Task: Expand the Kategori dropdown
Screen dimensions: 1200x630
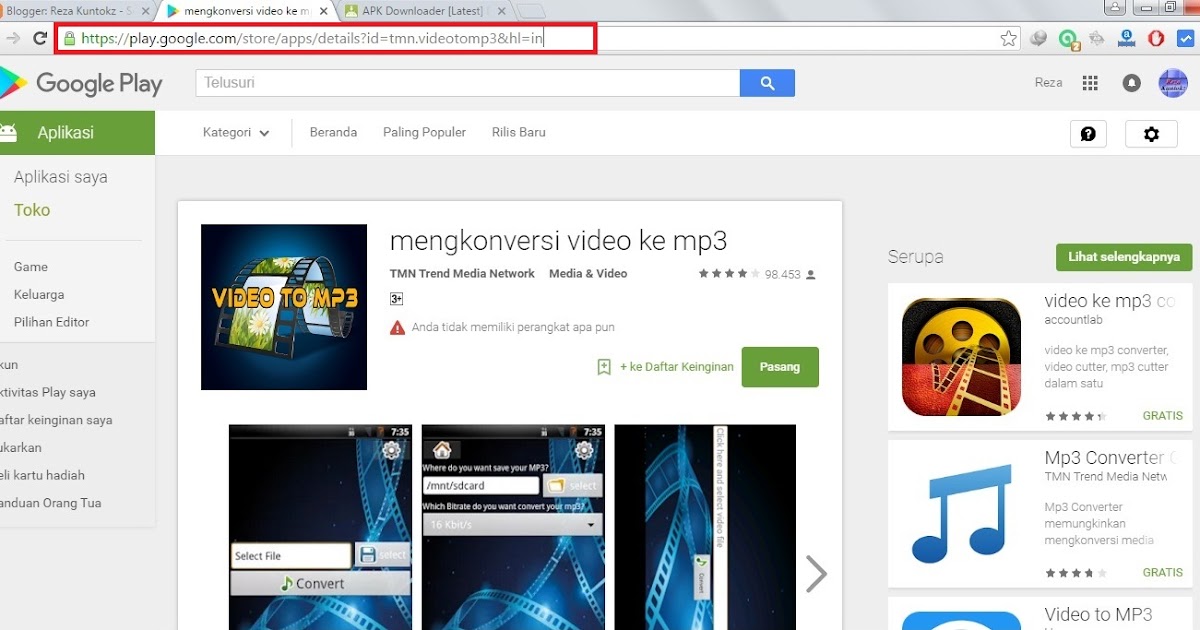Action: pos(236,133)
